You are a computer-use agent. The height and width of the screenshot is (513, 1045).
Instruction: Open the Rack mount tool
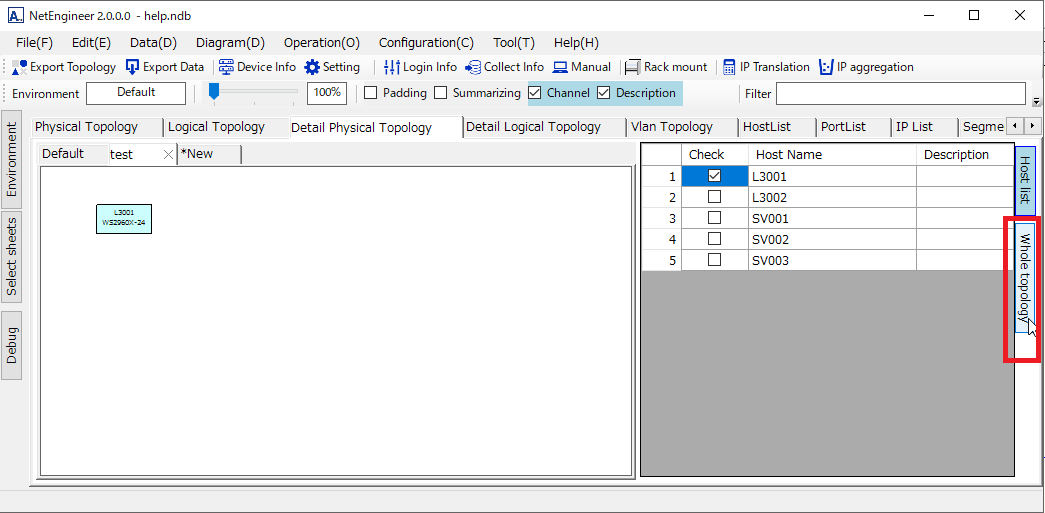632,67
